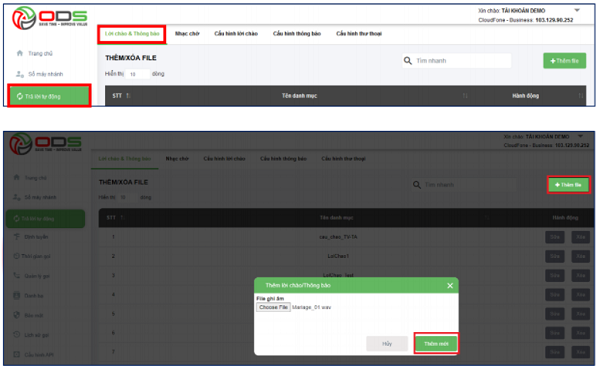This screenshot has height=369, width=600.
Task: Select Lời chào & Thông báo tab, dimmed lower screenshot
Action: coord(125,158)
